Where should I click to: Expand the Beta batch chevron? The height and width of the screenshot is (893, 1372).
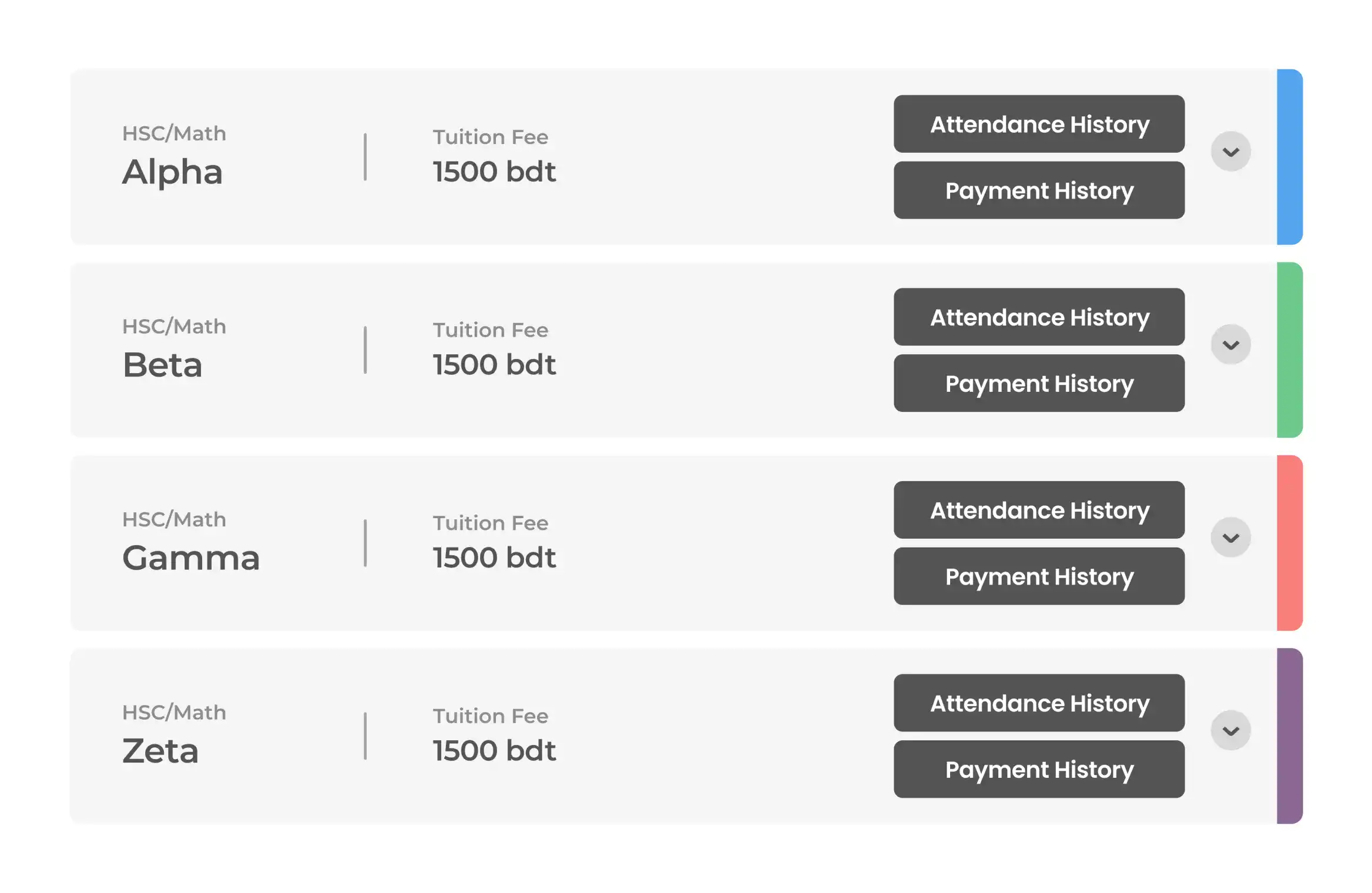pyautogui.click(x=1230, y=344)
